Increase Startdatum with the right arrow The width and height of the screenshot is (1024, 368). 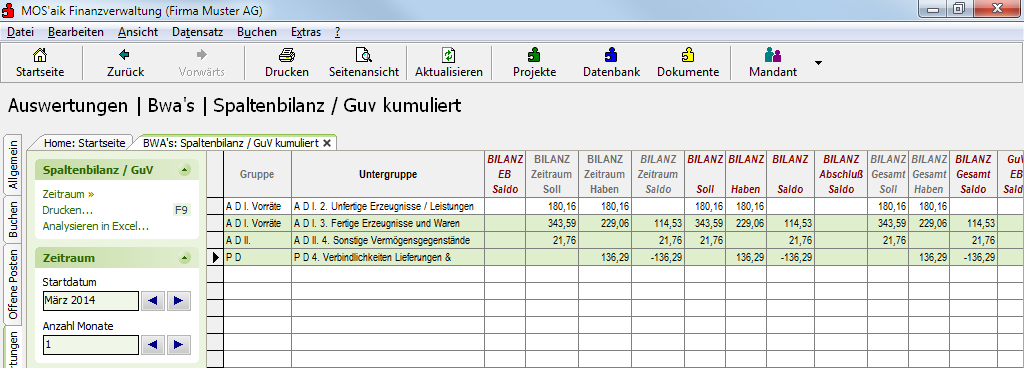tap(179, 301)
